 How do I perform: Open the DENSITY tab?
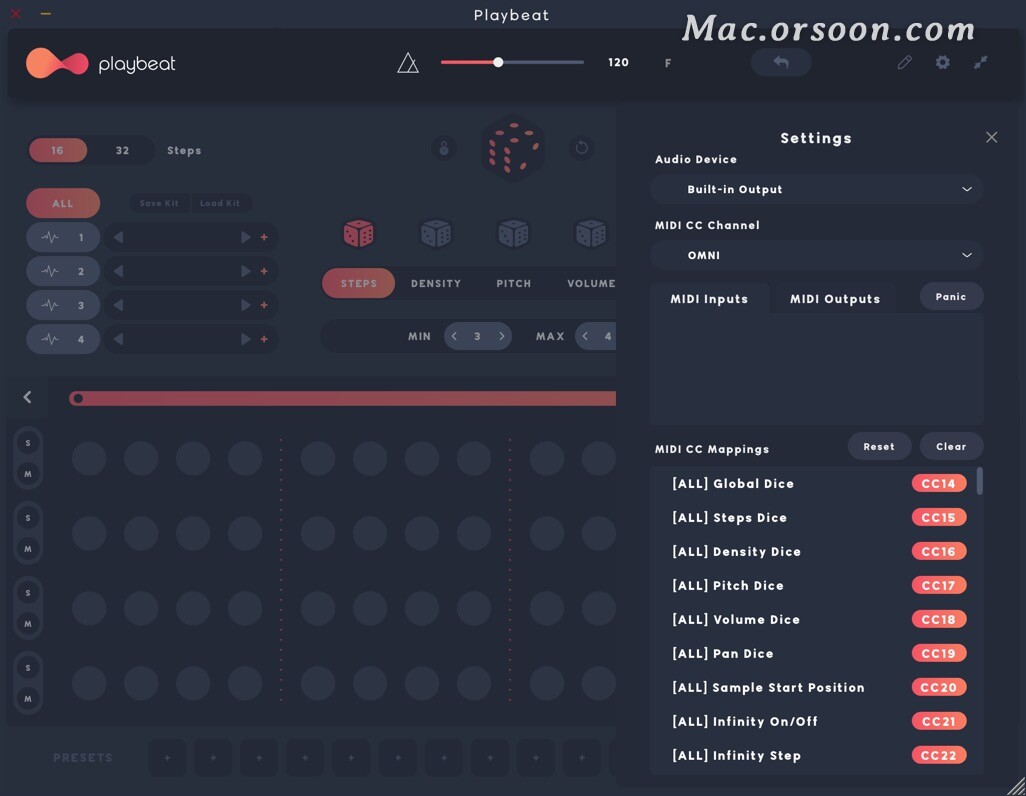pos(436,283)
